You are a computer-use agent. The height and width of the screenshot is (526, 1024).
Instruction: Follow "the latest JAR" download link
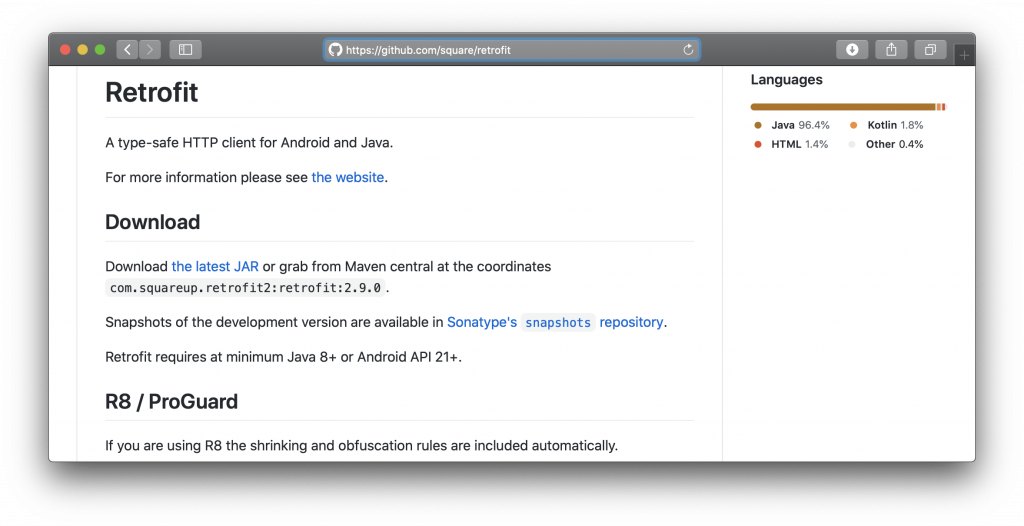(215, 266)
